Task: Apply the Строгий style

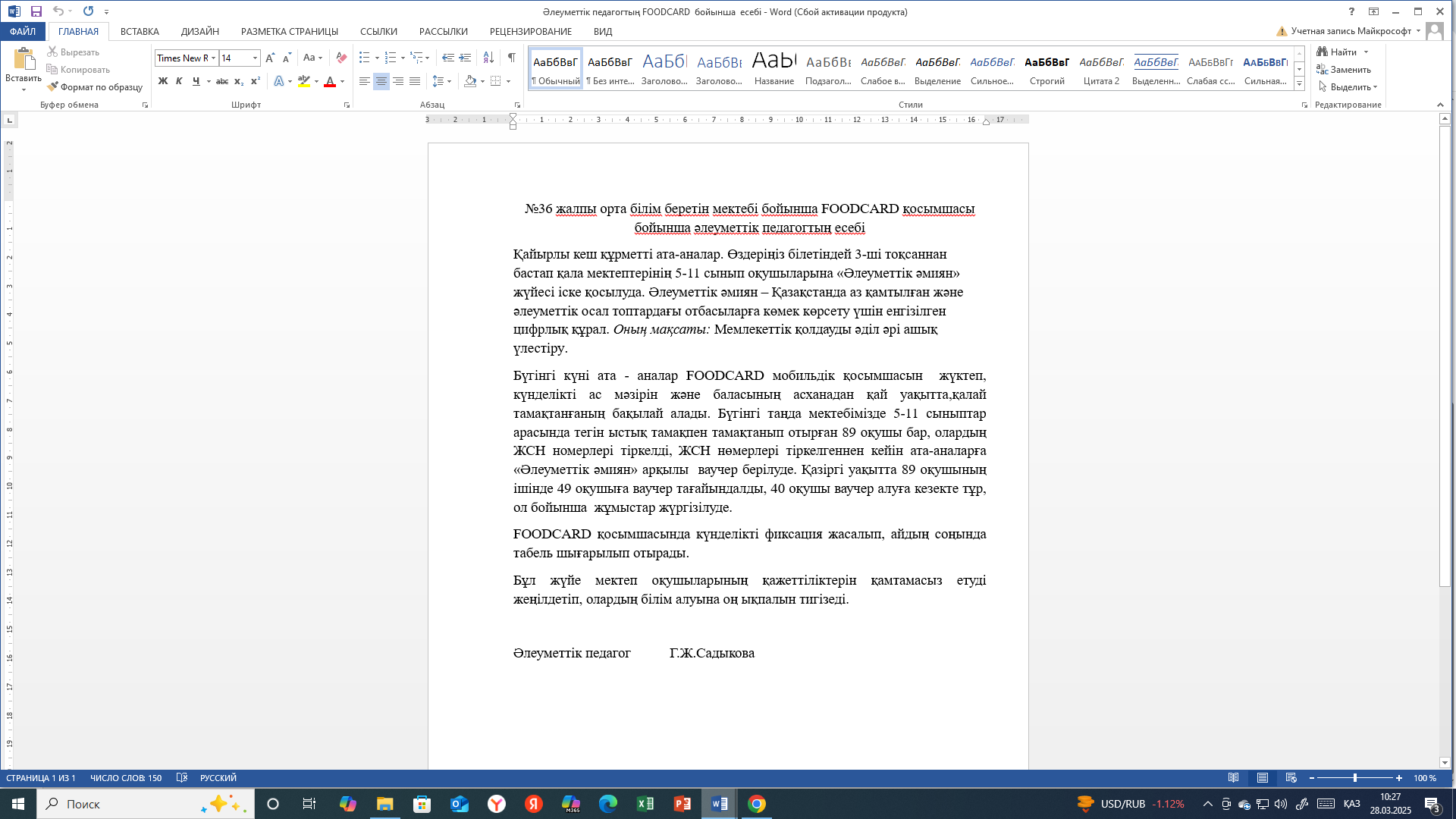Action: point(1047,68)
